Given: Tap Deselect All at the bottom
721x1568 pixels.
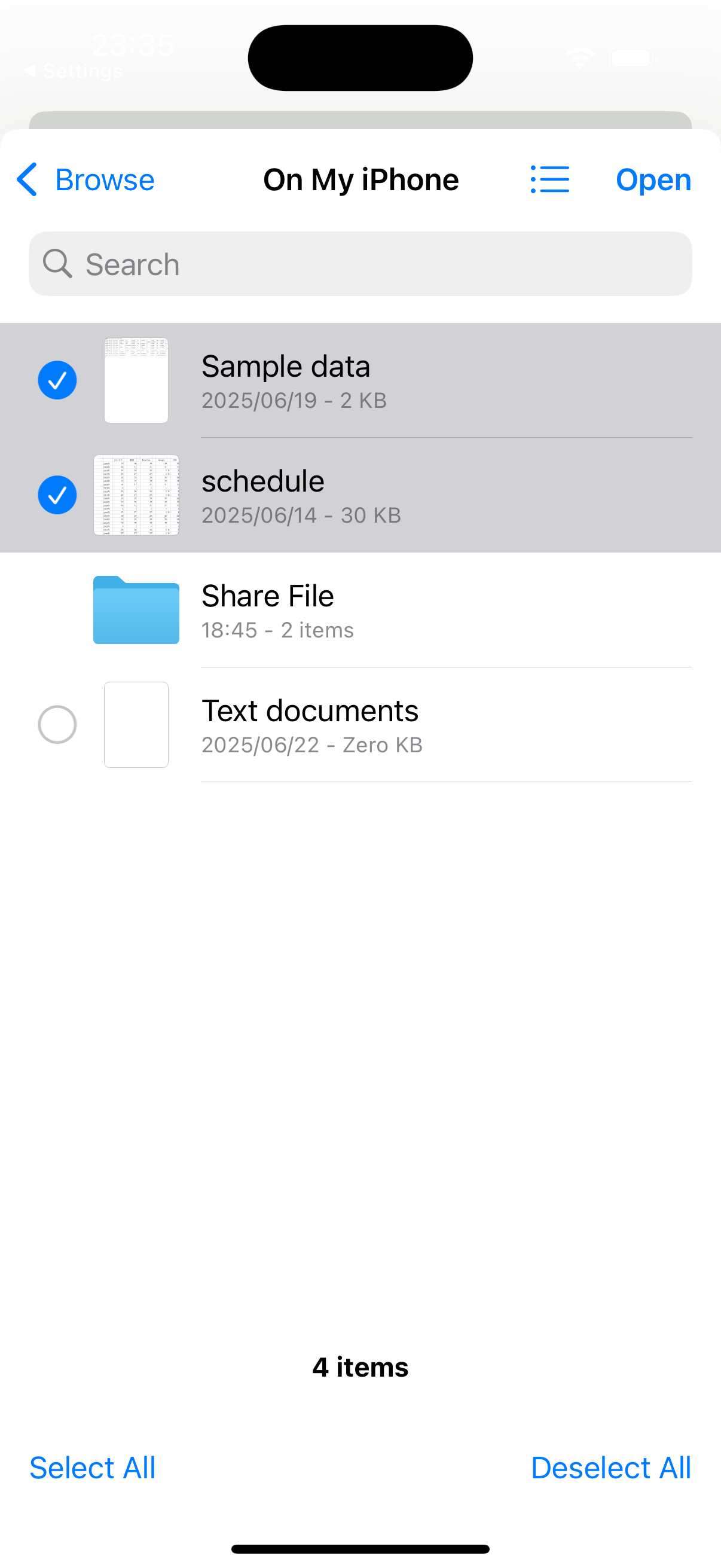Looking at the screenshot, I should coord(610,1468).
